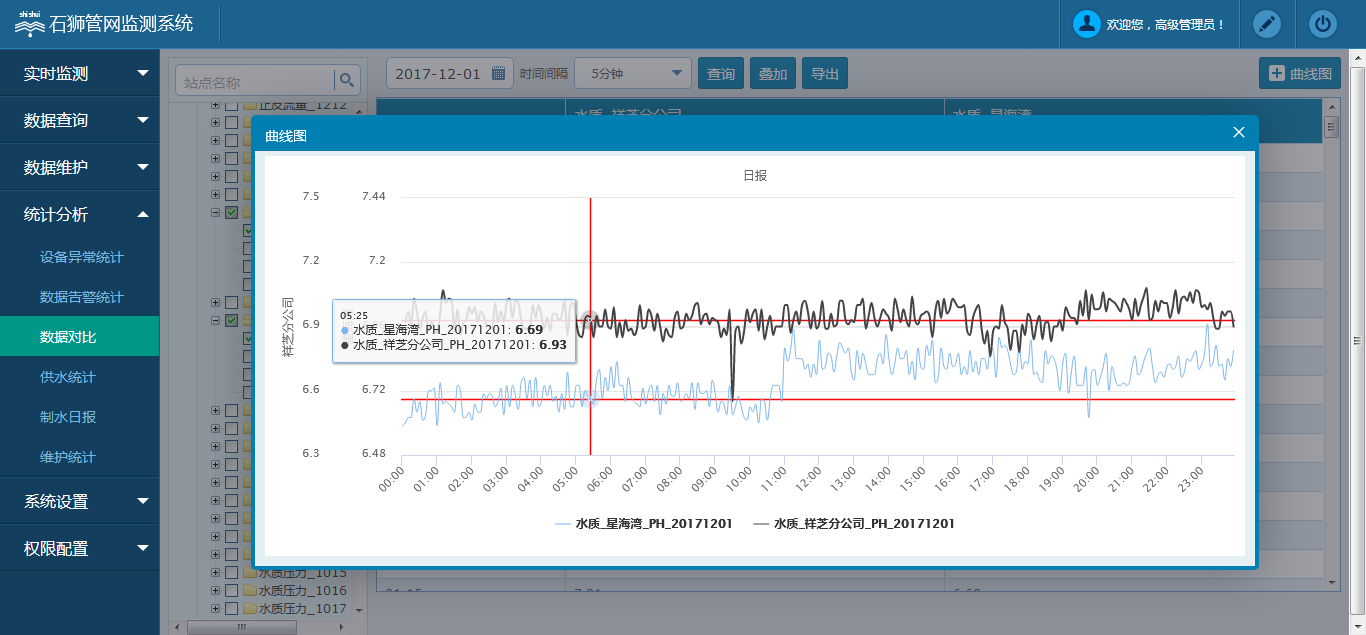
Task: Open 供水统计 in the sidebar
Action: [68, 377]
